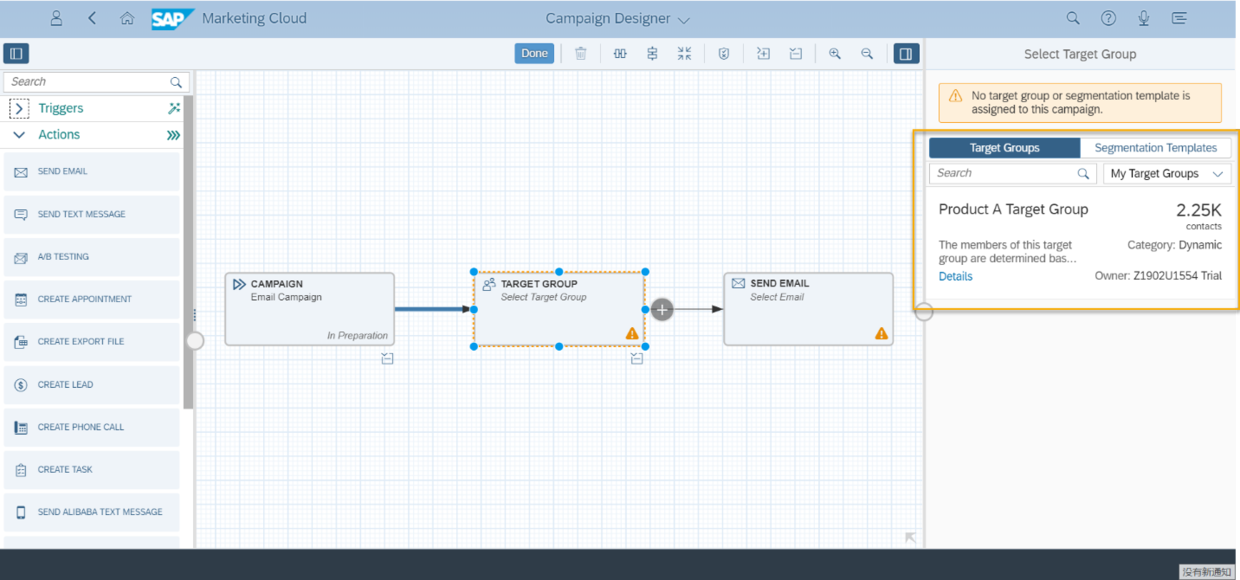The height and width of the screenshot is (580, 1240).
Task: Select the Send Email action
Action: pos(92,172)
